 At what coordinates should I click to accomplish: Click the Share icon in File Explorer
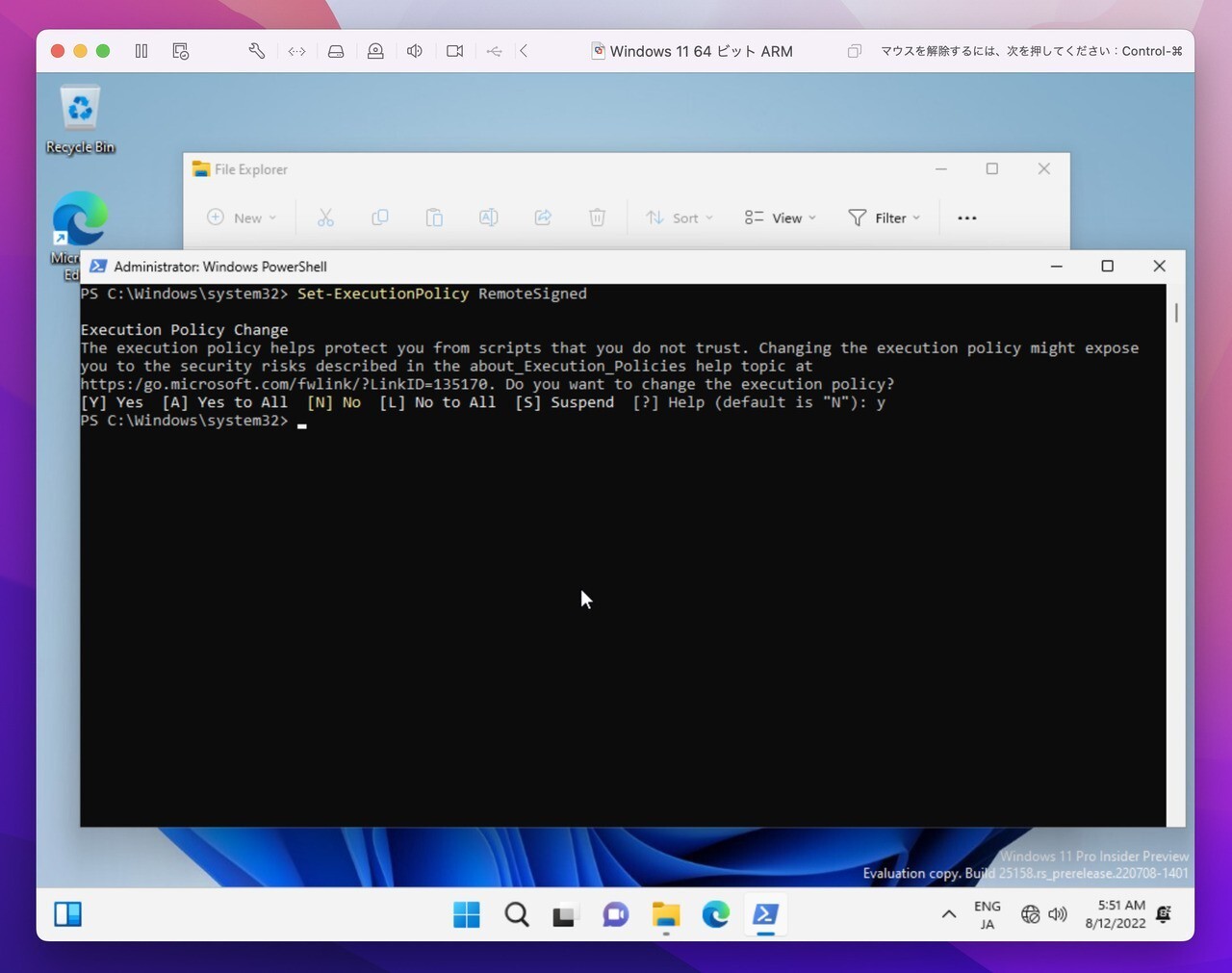543,218
